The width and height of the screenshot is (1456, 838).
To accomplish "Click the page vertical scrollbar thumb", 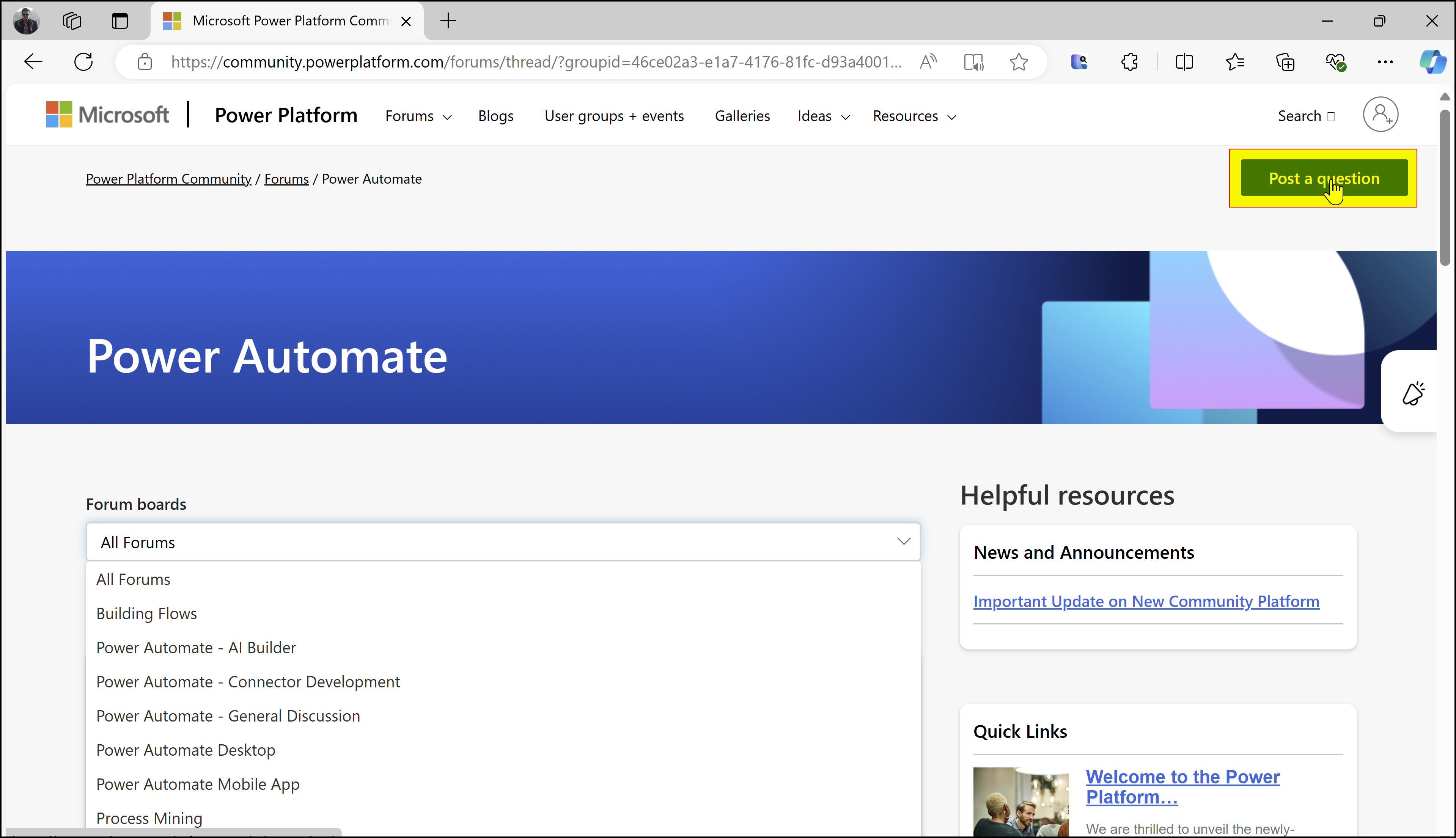I will tap(1445, 187).
